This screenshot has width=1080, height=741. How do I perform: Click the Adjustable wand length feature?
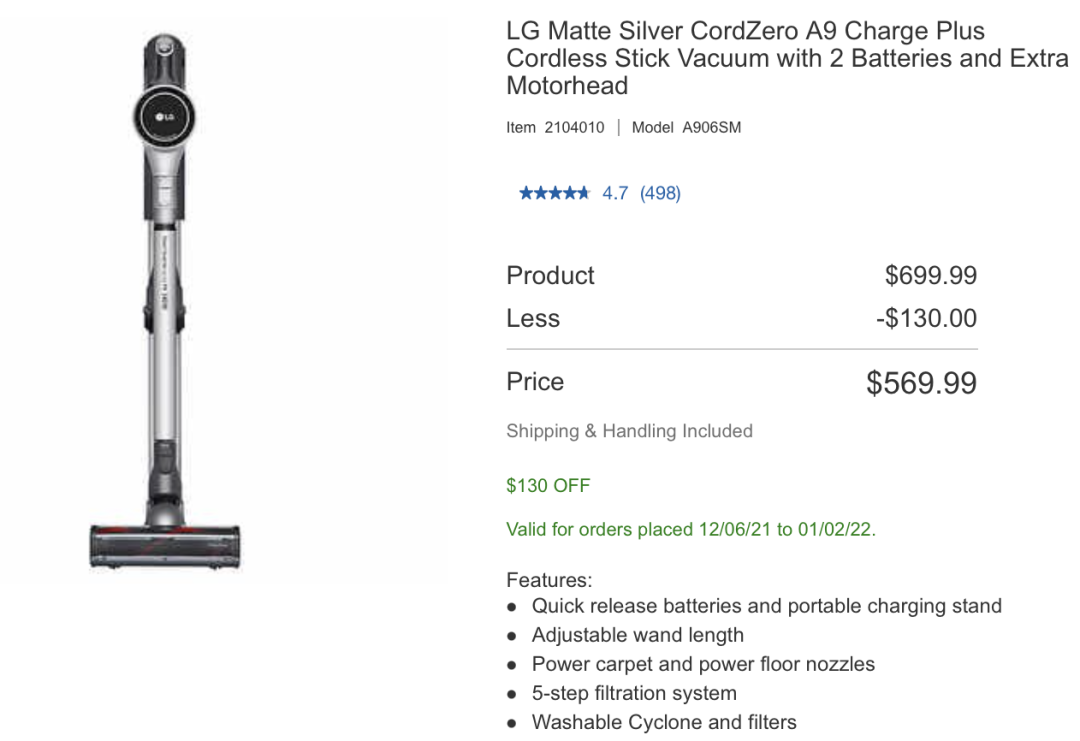(x=637, y=635)
